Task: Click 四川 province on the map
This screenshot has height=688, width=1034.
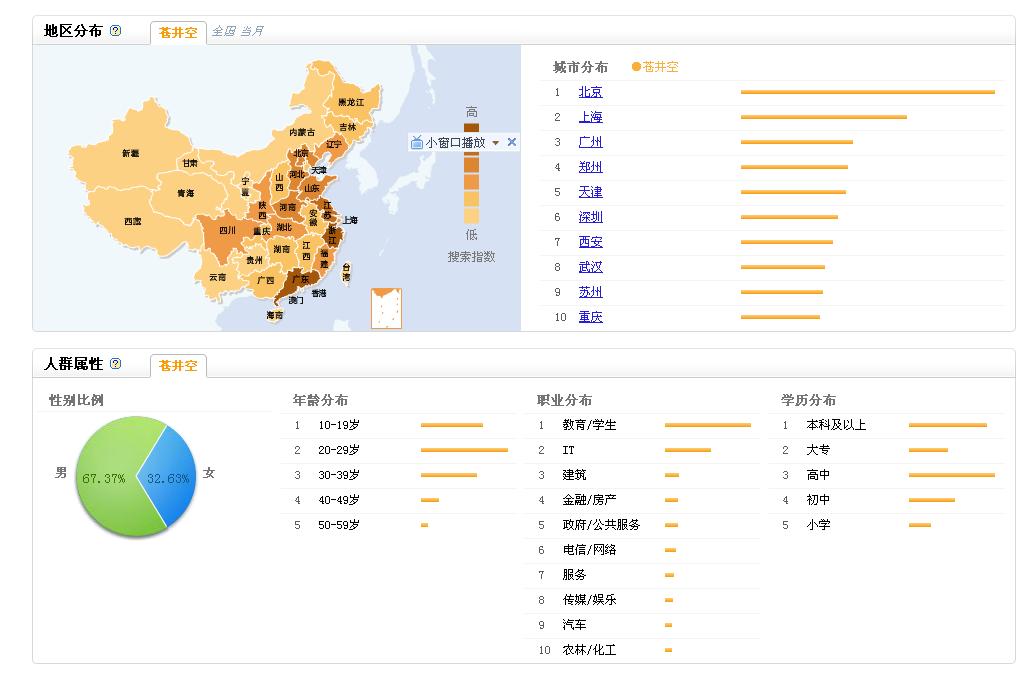Action: tap(228, 230)
